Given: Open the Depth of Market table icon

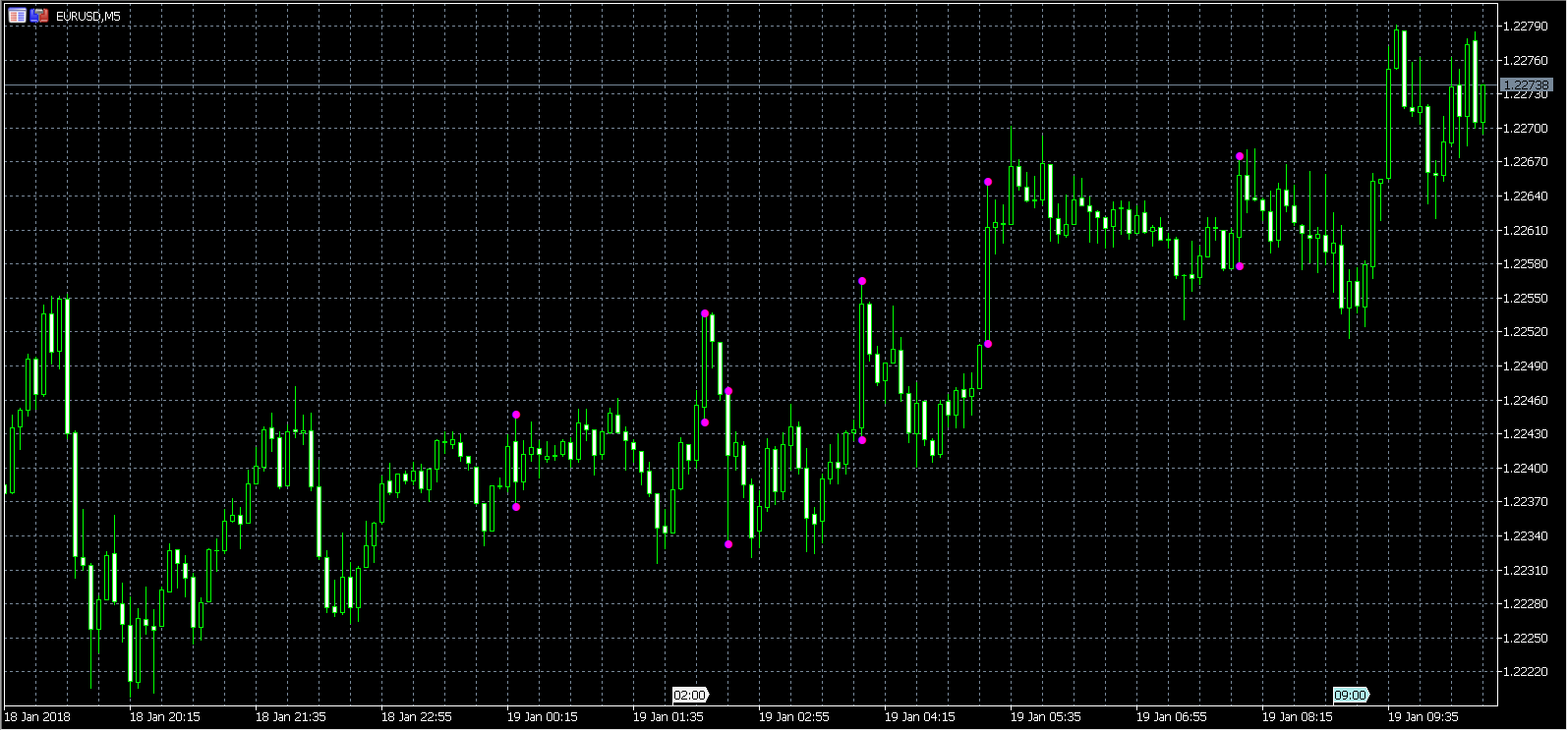Looking at the screenshot, I should point(18,16).
